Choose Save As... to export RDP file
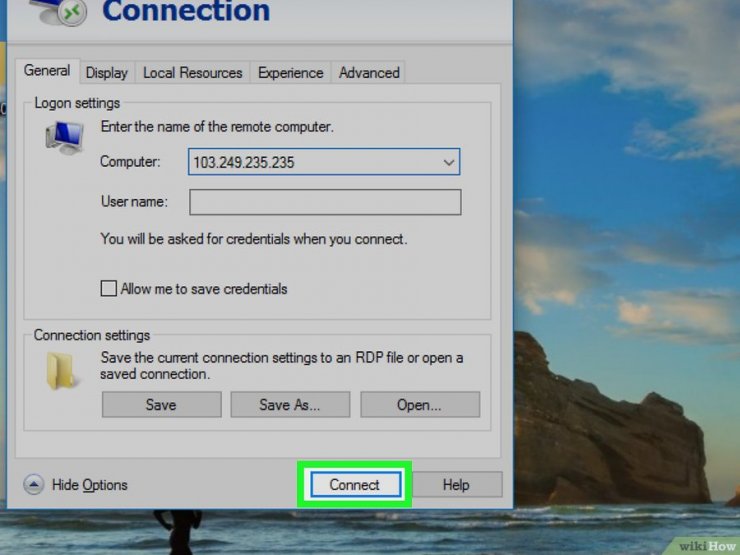This screenshot has width=740, height=555. tap(290, 405)
